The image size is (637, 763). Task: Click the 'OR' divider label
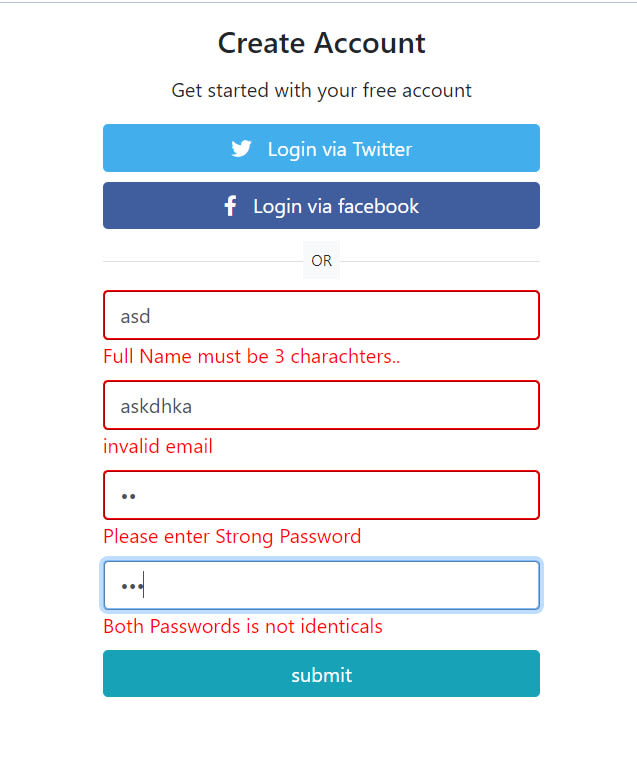click(x=321, y=261)
